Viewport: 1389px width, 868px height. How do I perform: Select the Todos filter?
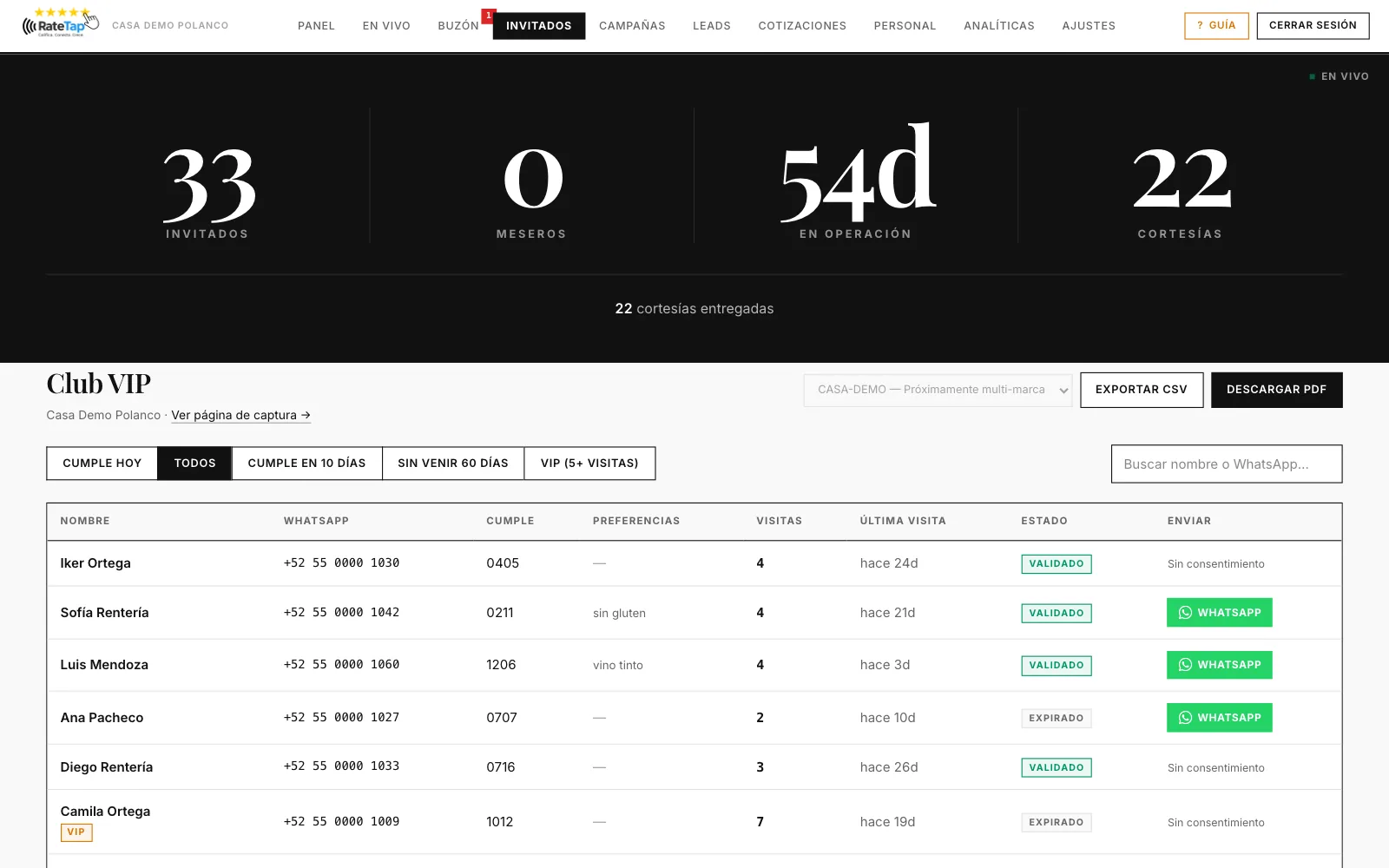pos(194,464)
